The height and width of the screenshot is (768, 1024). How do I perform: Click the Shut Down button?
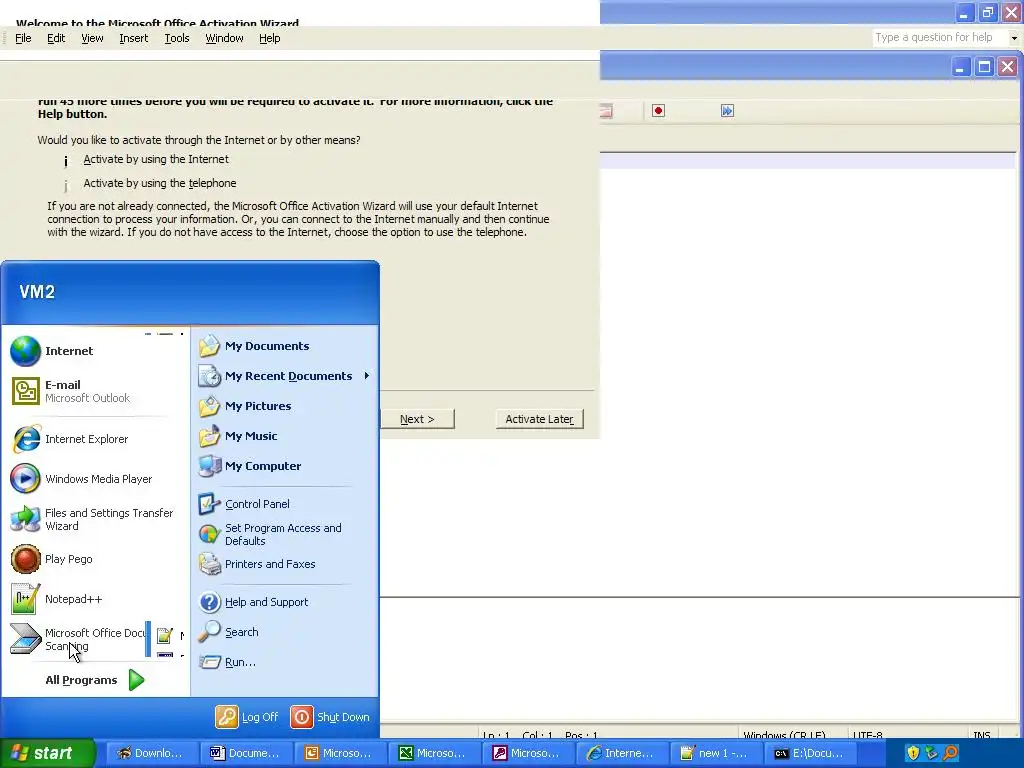[330, 717]
